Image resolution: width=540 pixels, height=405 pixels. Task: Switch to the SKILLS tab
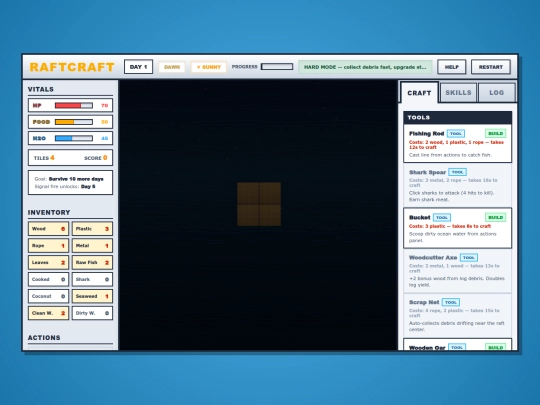(458, 93)
